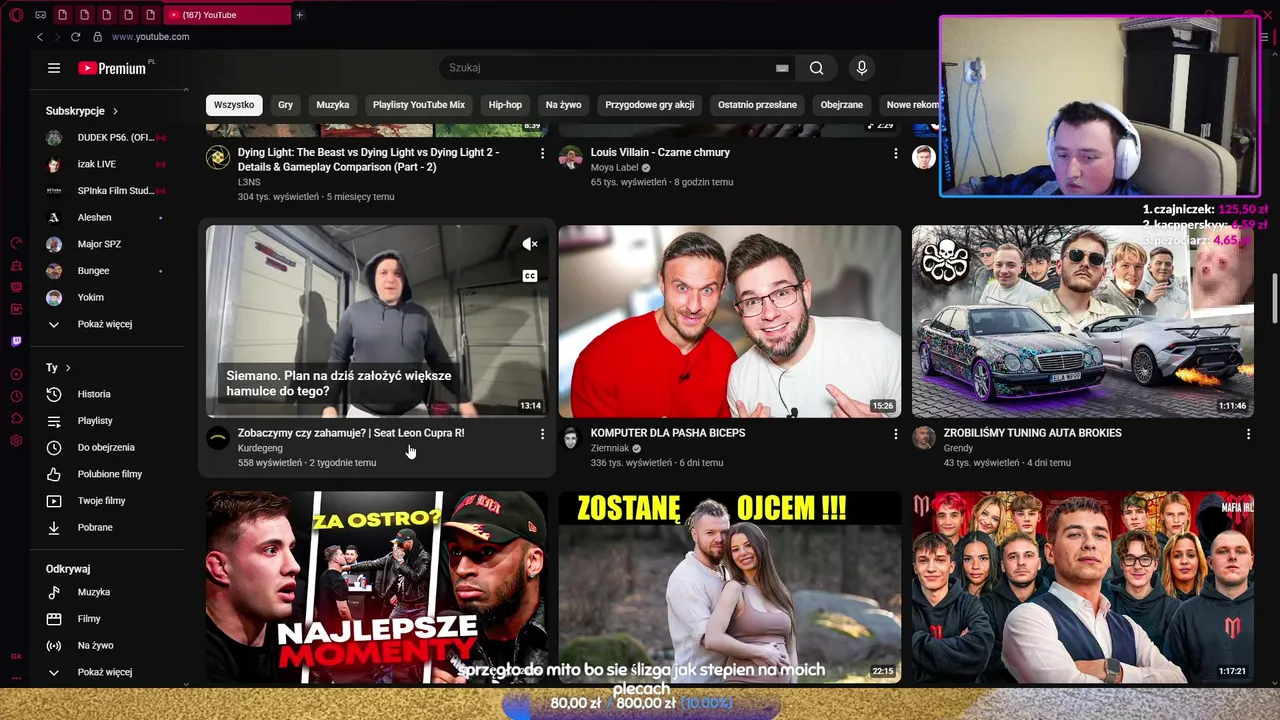
Task: Select the Przygodowe gry akcji chip
Action: pyautogui.click(x=650, y=105)
